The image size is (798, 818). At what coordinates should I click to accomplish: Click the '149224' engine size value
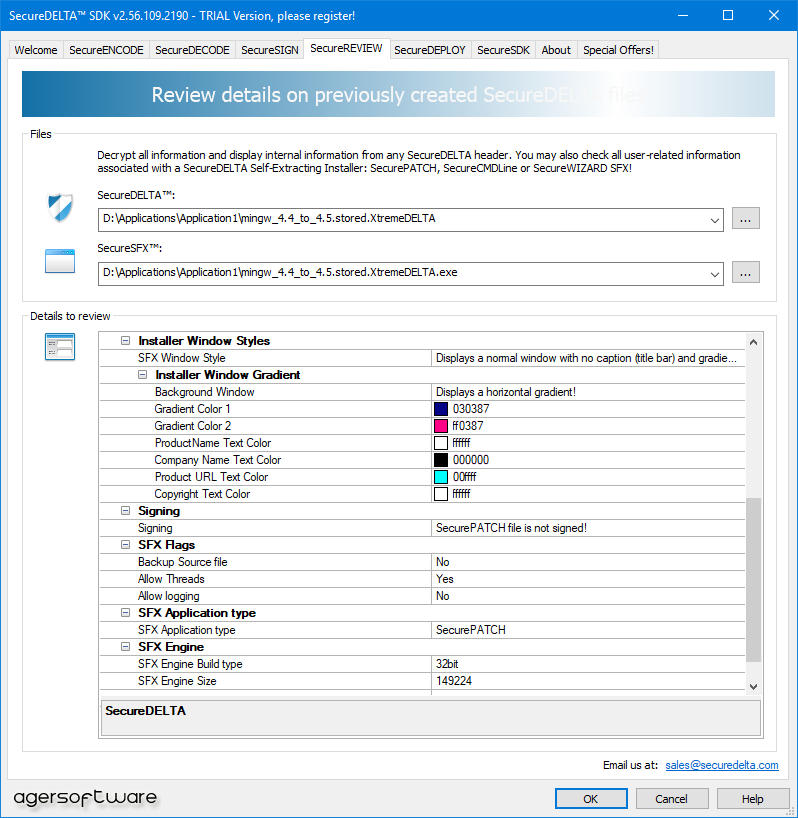coord(454,681)
